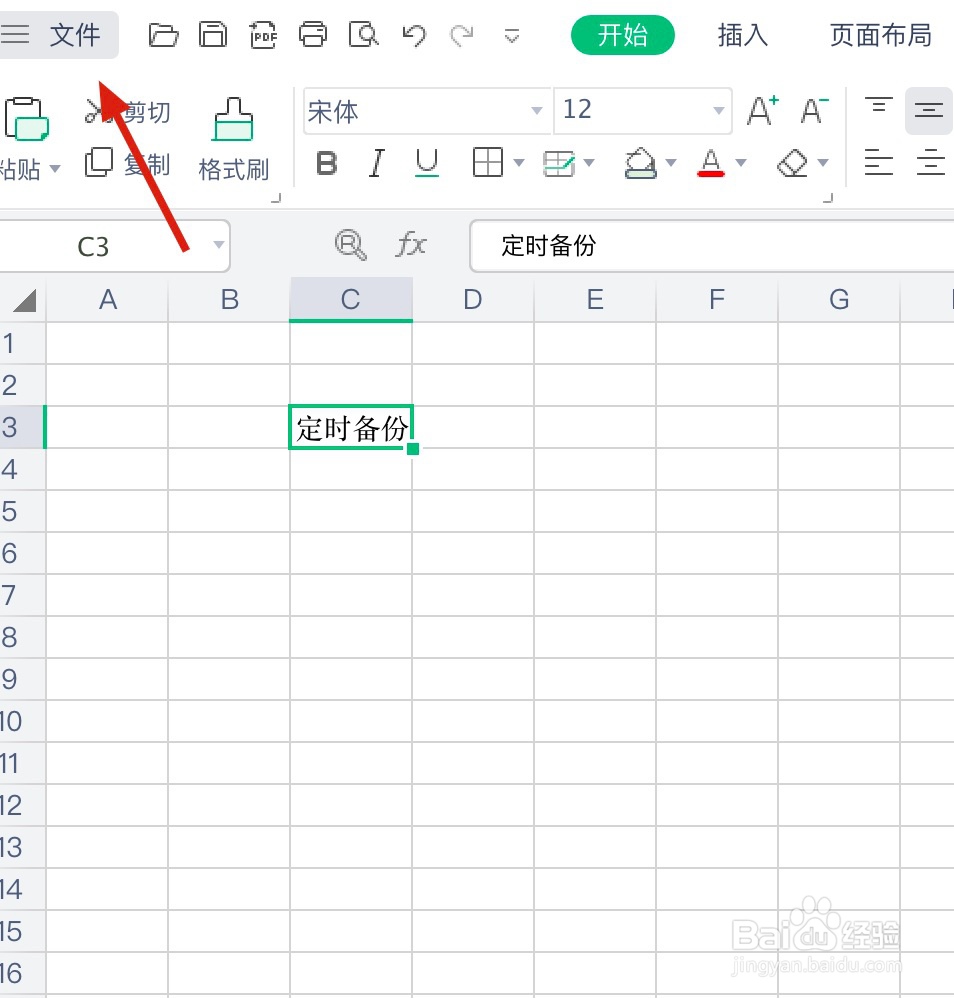Expand the fill color dropdown arrow
Screen dimensions: 954x998
[x=671, y=163]
